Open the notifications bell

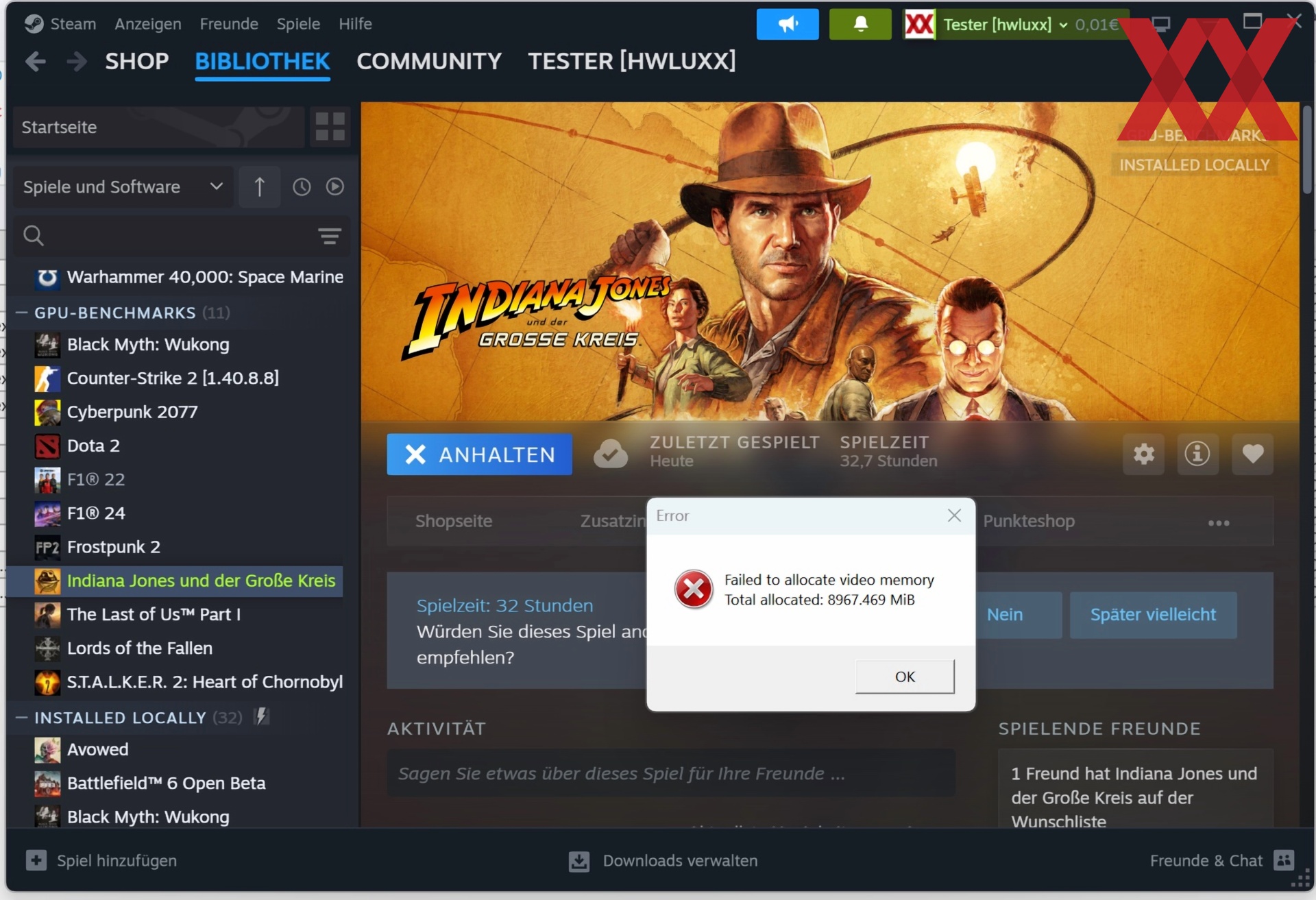click(x=860, y=25)
